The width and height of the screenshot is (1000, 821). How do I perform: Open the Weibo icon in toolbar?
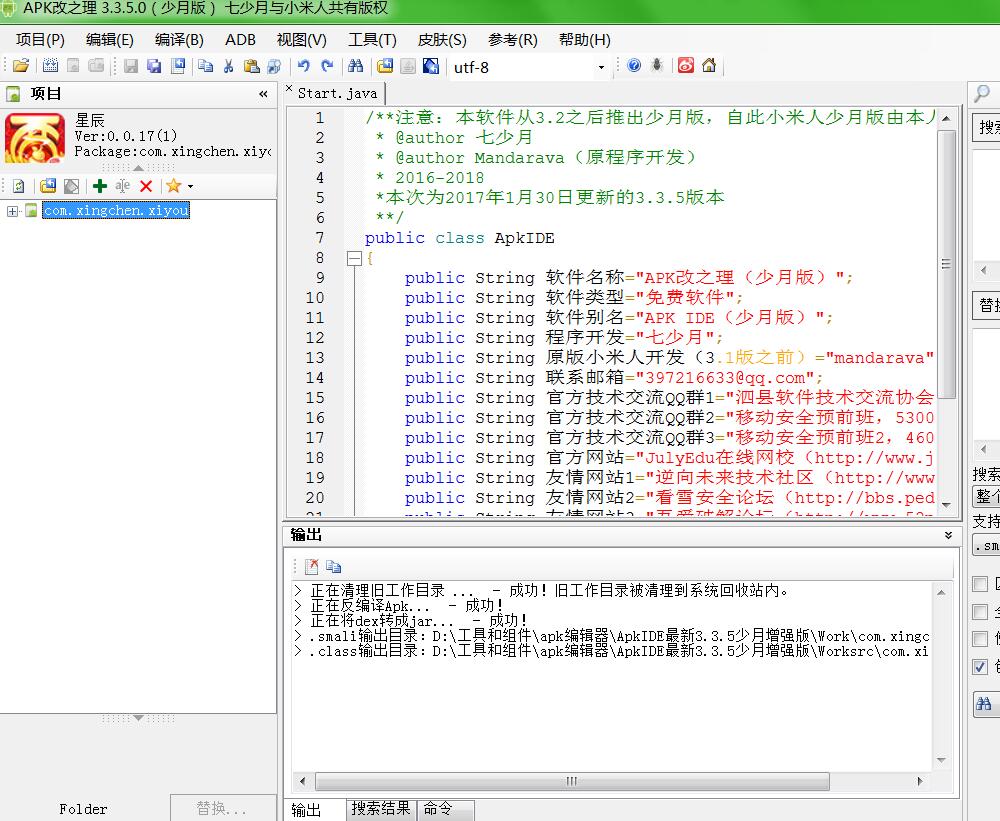pos(686,67)
